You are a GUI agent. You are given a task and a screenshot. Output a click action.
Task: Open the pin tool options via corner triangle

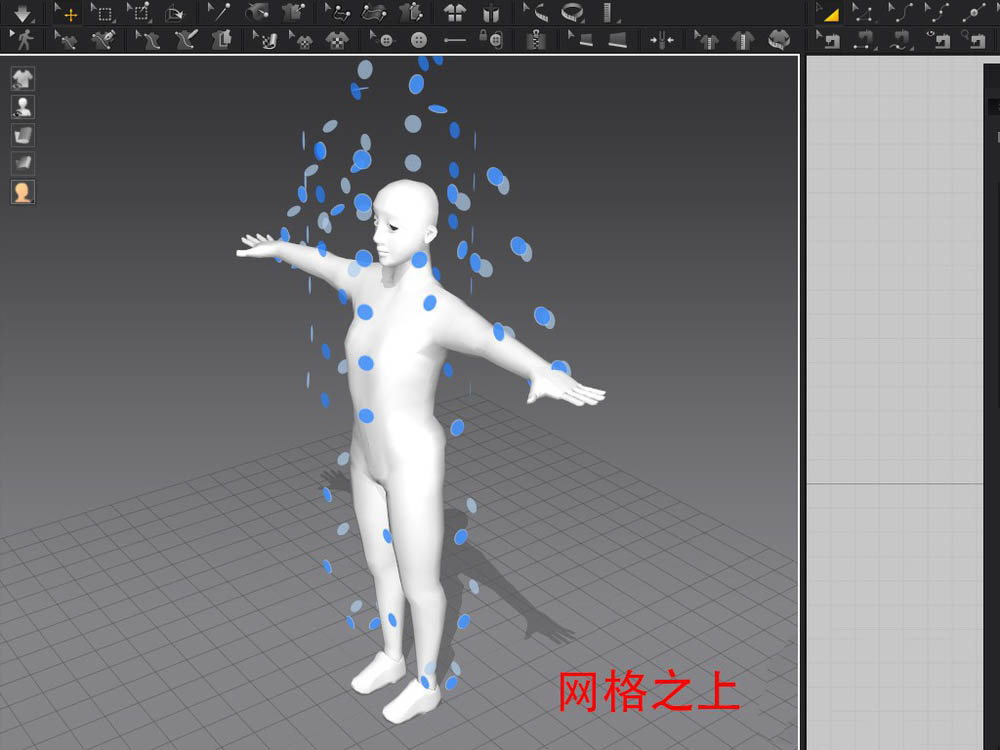pyautogui.click(x=232, y=24)
